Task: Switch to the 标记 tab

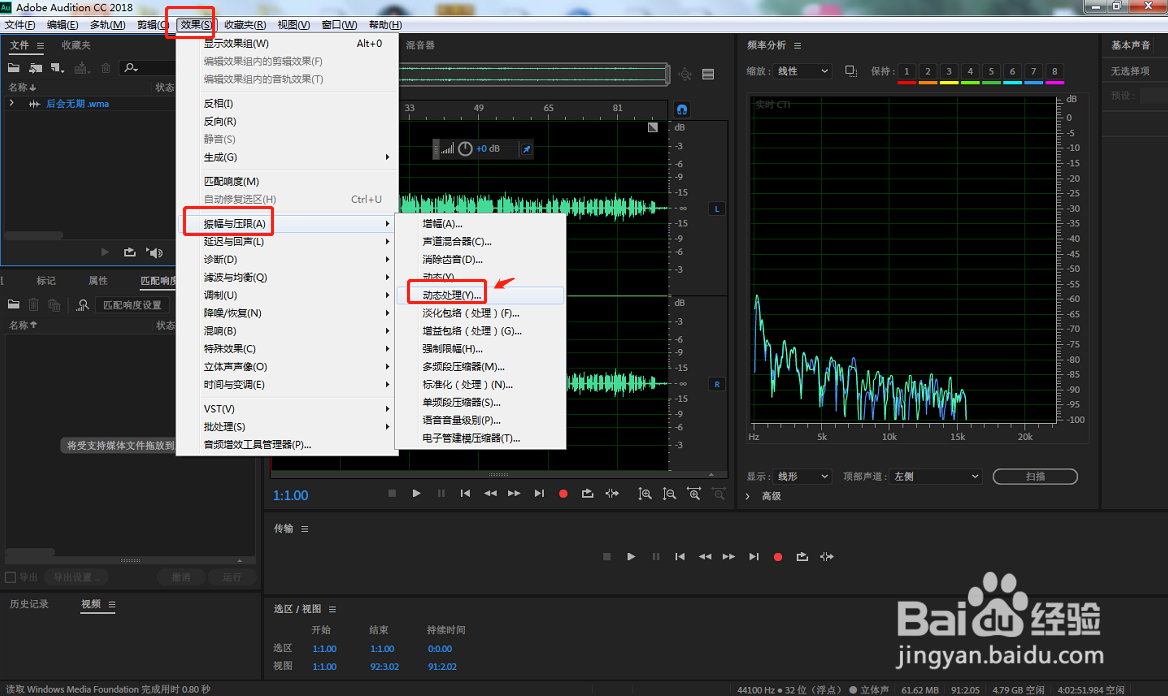Action: tap(46, 281)
